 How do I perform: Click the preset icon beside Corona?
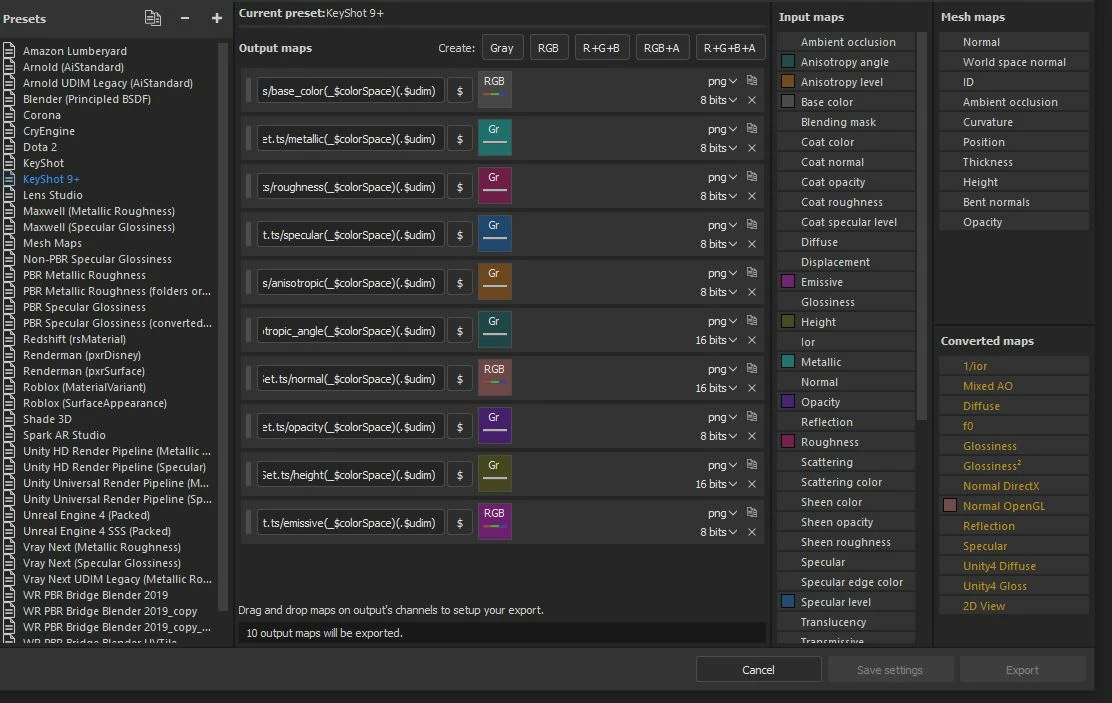9,115
